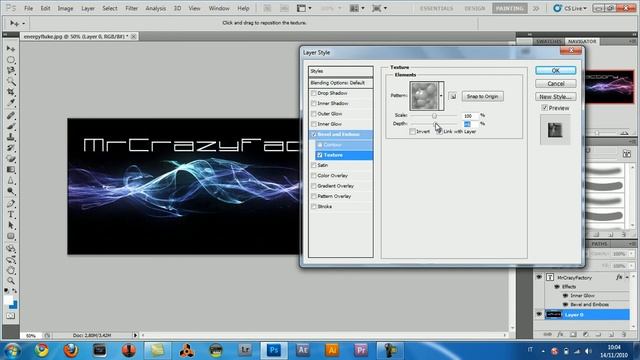Open the status bar info arrow
640x360 pixels.
(x=135, y=335)
